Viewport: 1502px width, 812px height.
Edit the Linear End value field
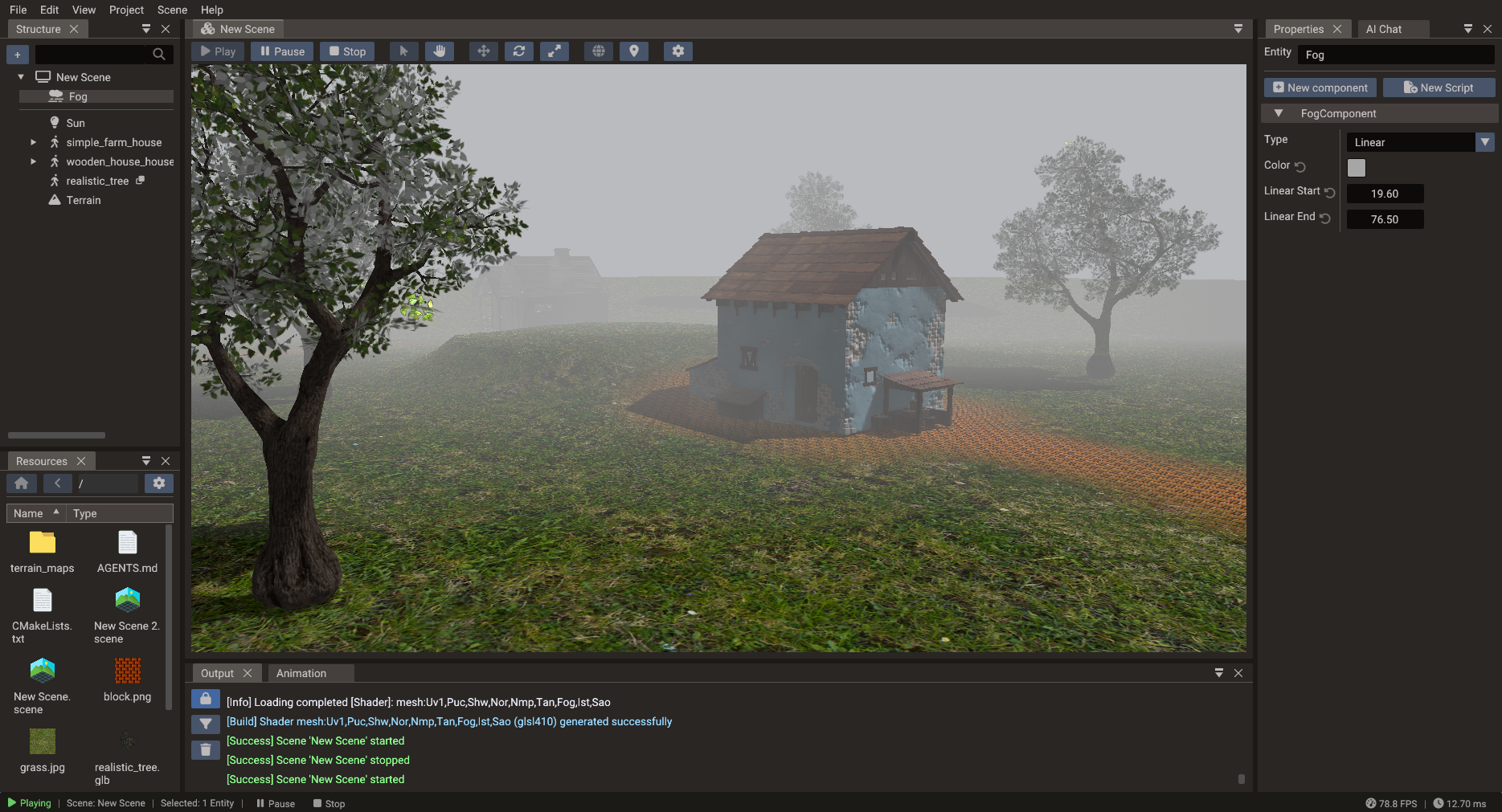pos(1385,219)
